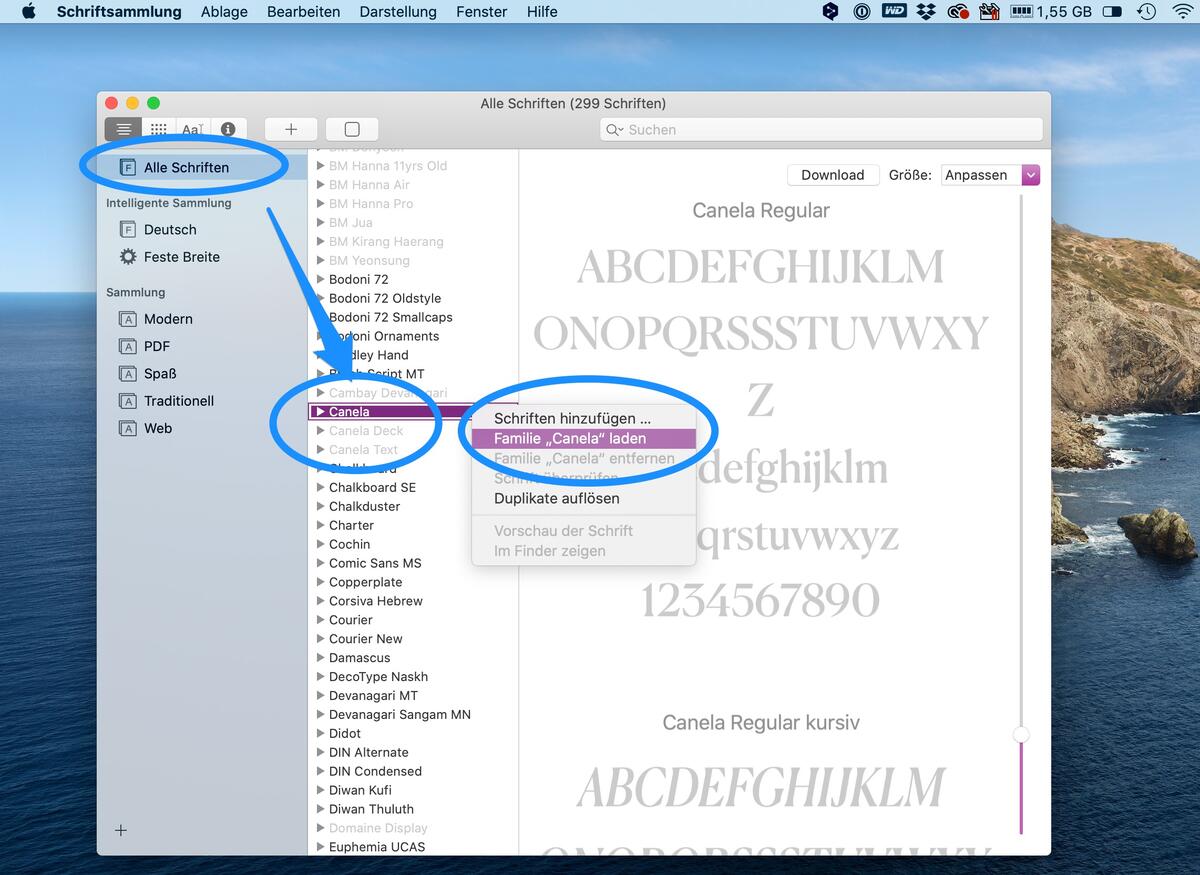Open the Darstellung menu
This screenshot has height=875, width=1200.
pos(396,12)
